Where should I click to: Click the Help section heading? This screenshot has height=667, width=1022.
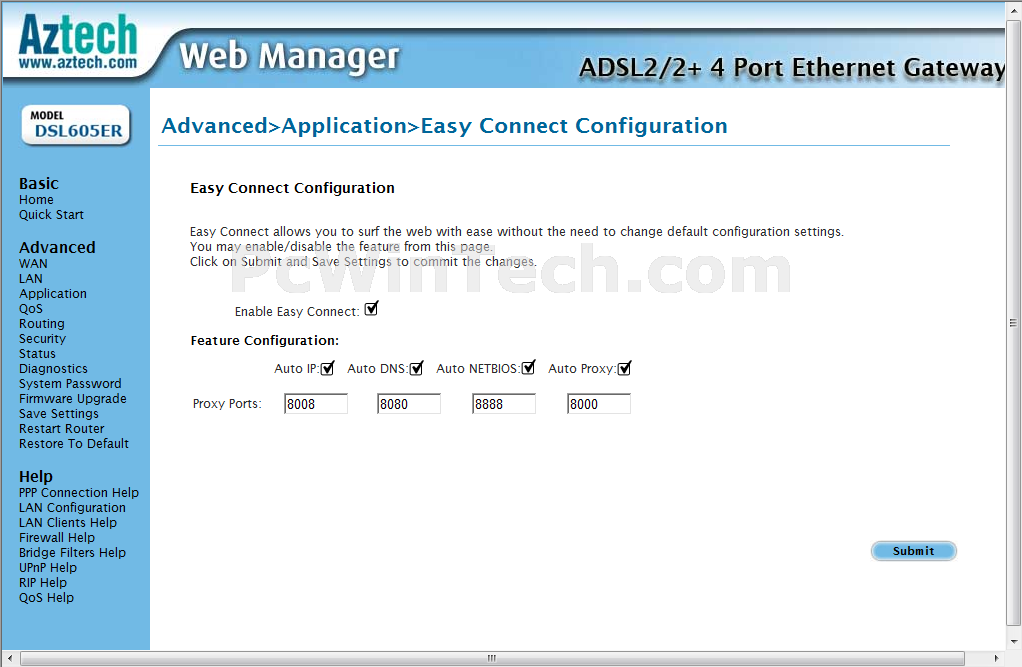click(36, 476)
